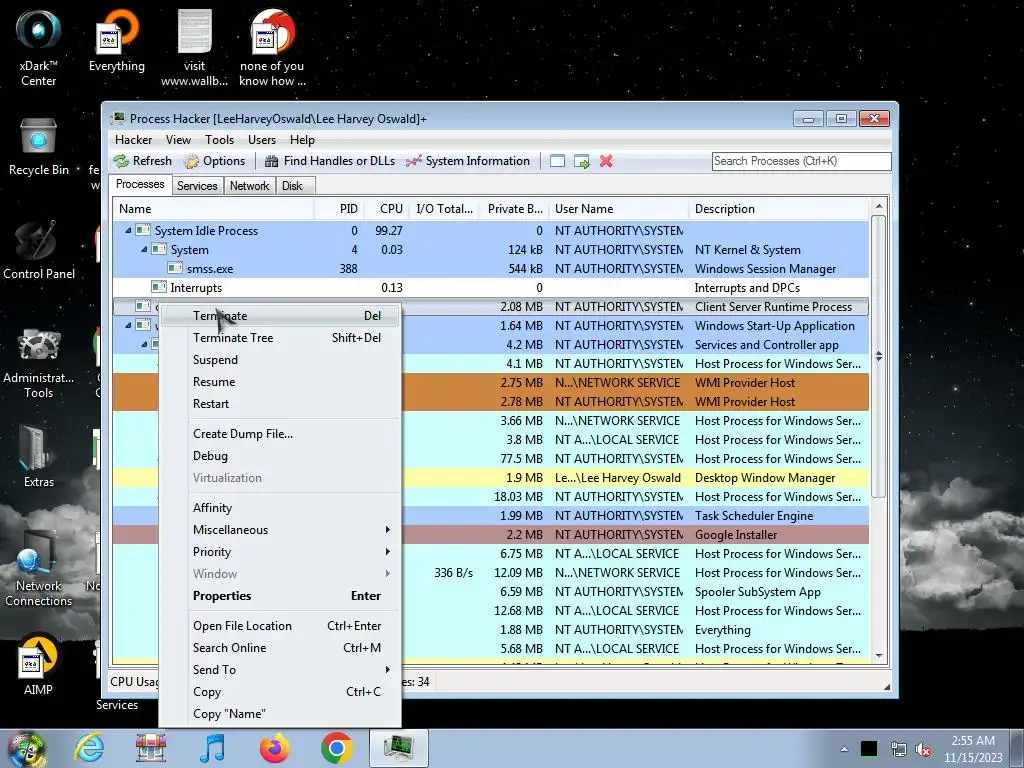The image size is (1024, 768).
Task: Sort by the CPU column header
Action: click(x=385, y=209)
